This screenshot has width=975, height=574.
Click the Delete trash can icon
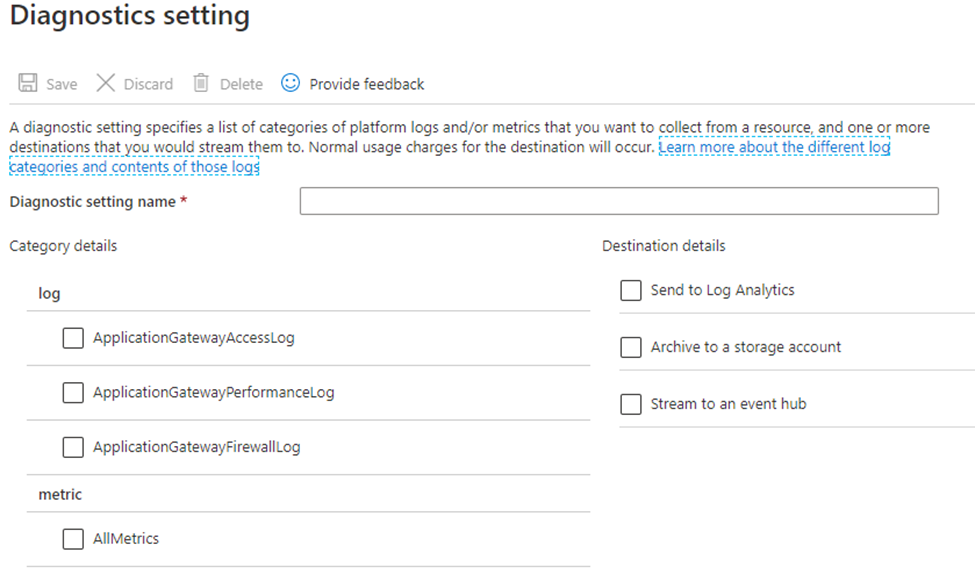201,84
